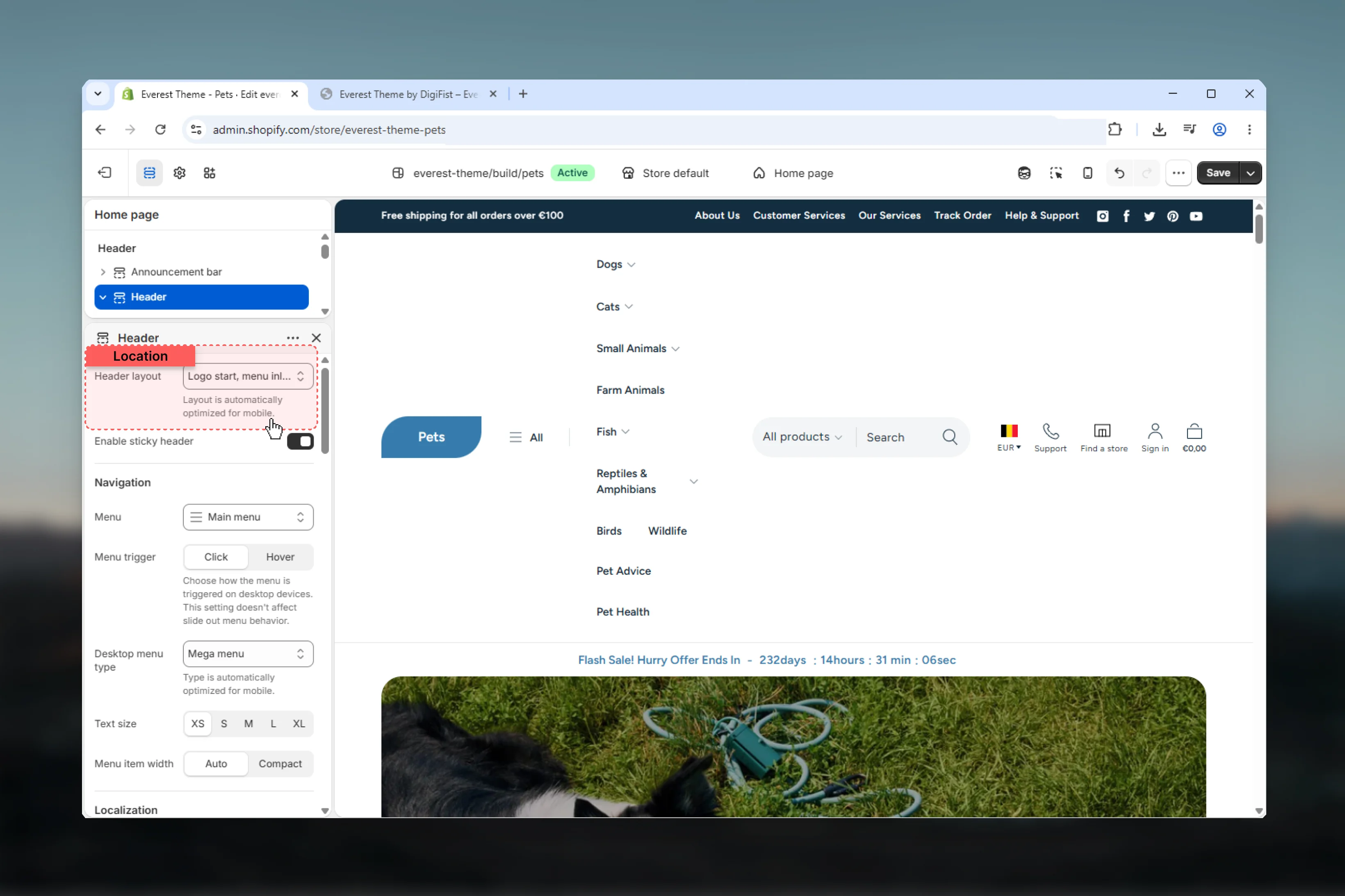Set menu item width to Compact
The height and width of the screenshot is (896, 1345).
pos(280,764)
